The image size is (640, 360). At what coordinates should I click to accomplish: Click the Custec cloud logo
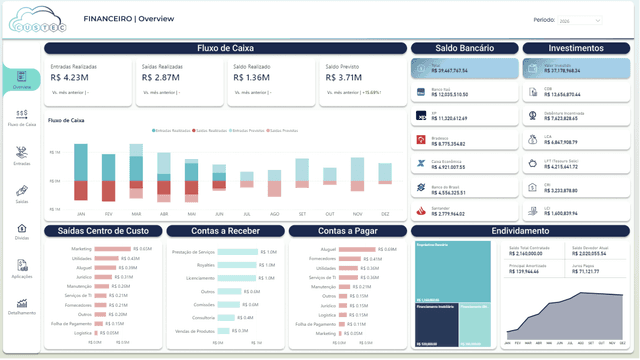click(38, 19)
